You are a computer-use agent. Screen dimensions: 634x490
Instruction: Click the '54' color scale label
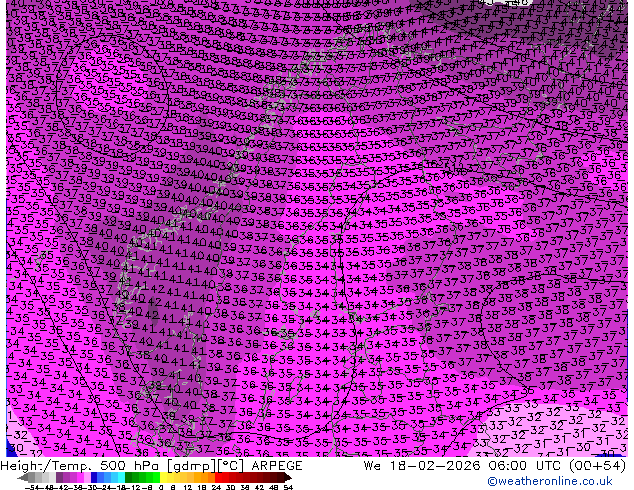coord(287,487)
